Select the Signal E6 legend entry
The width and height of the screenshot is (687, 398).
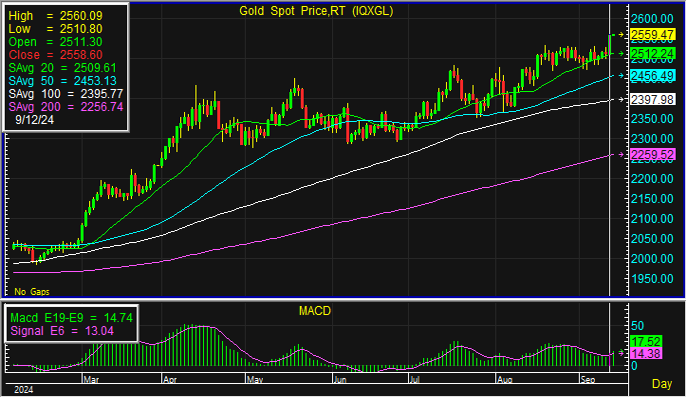pos(62,331)
